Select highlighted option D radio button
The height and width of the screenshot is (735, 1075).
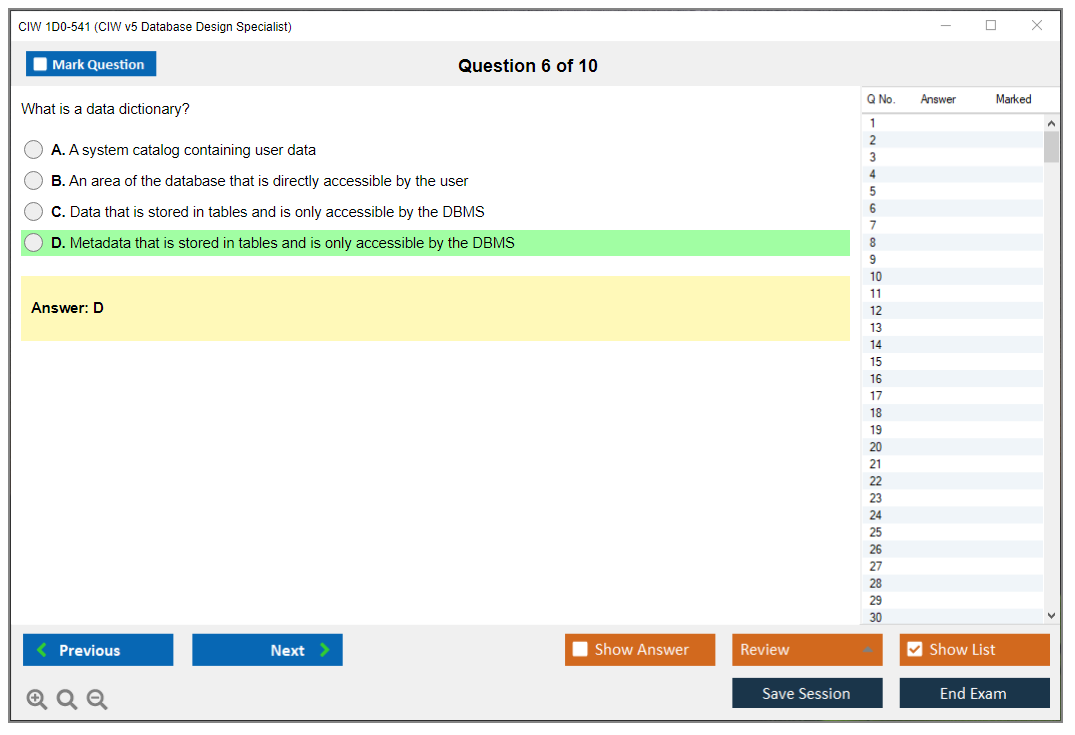click(x=34, y=243)
